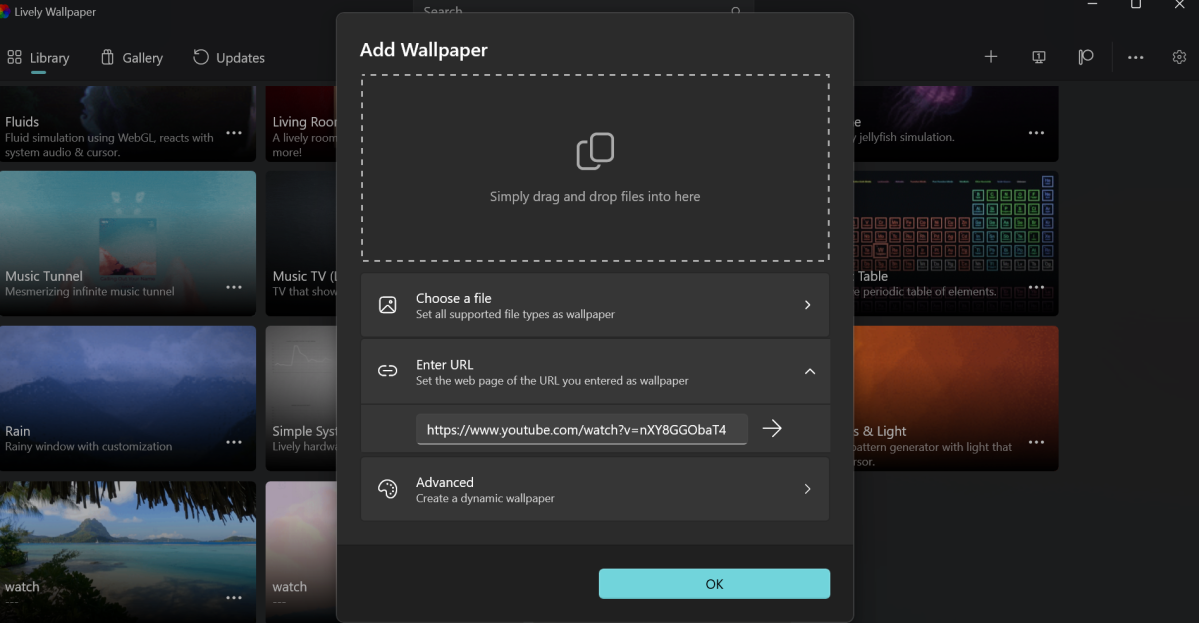Choose the Rain wallpaper thumbnail

point(128,398)
